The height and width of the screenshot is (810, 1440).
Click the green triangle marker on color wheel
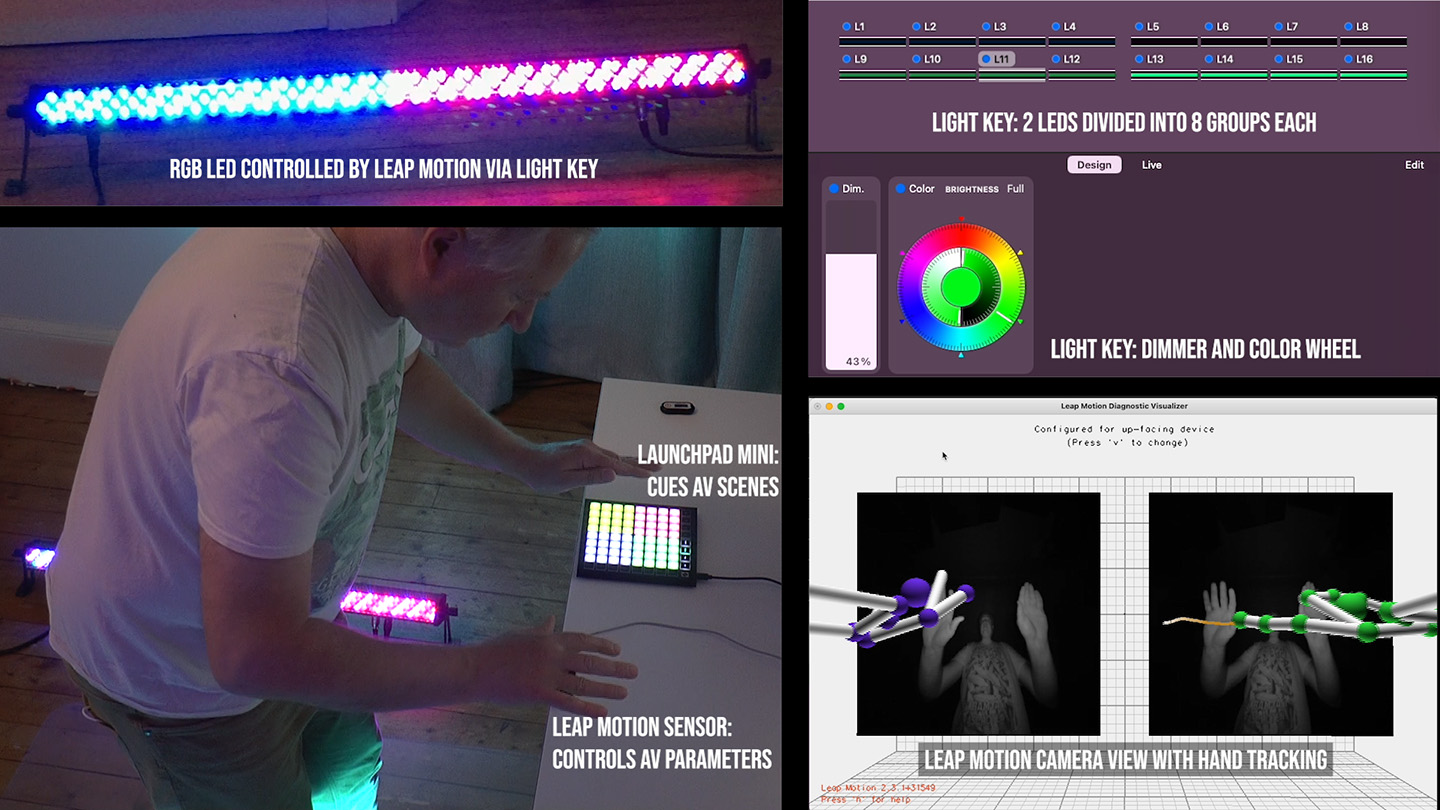1020,322
